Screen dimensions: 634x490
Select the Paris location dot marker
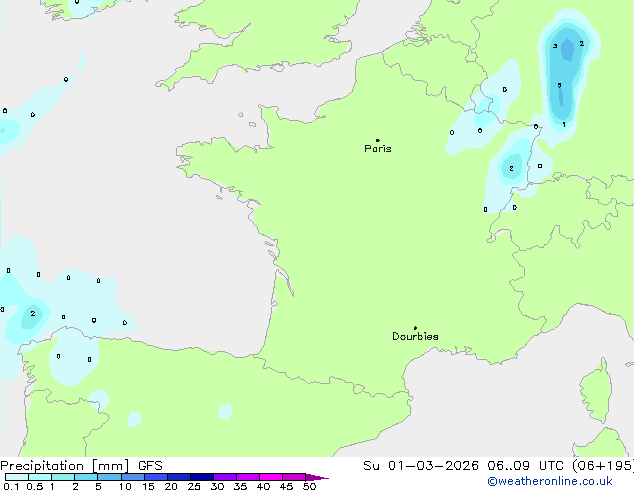pos(378,140)
